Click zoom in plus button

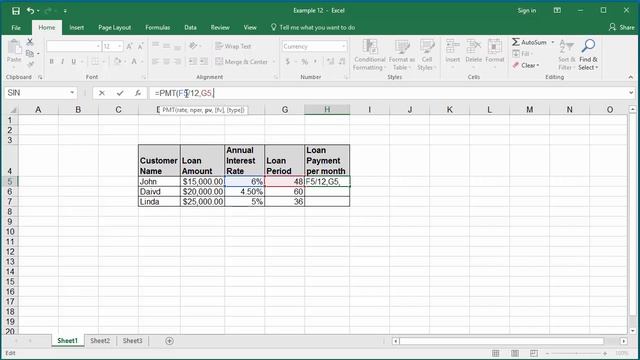605,353
